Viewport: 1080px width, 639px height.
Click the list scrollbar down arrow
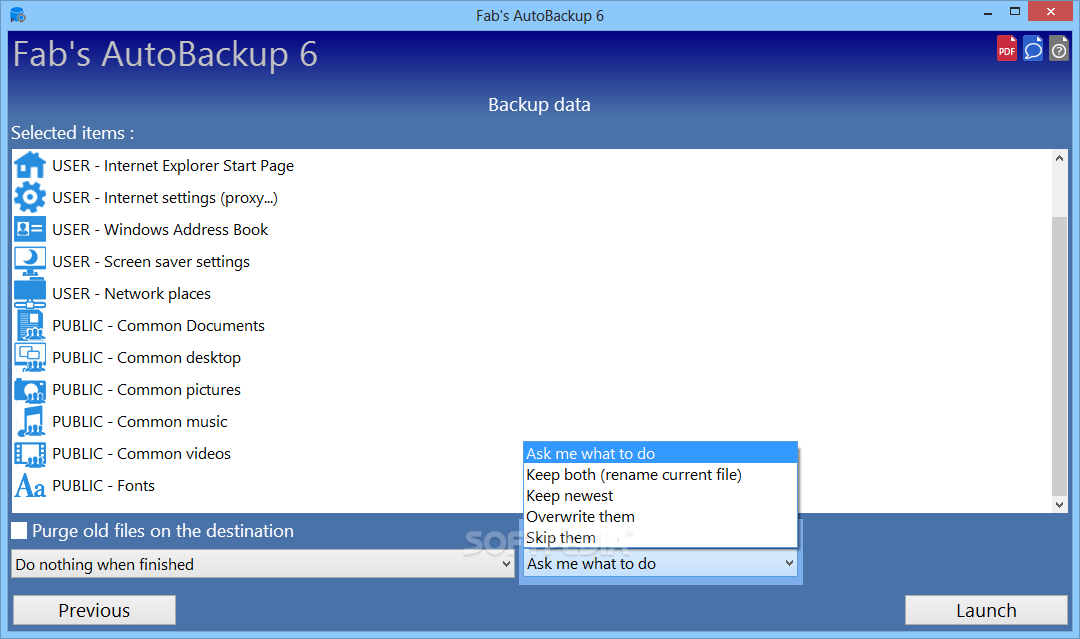click(x=1059, y=505)
